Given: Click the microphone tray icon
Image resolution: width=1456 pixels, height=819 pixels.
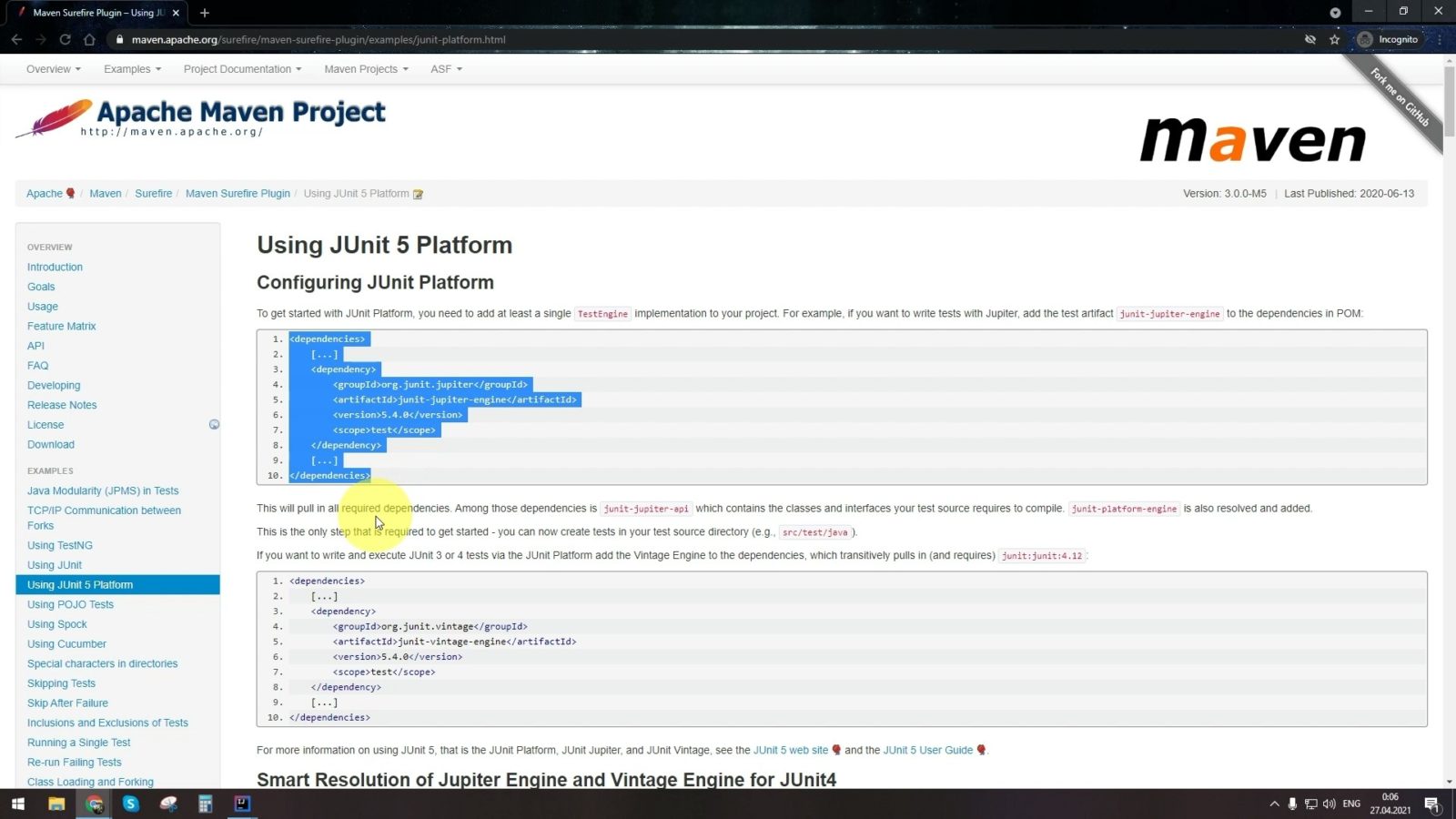Looking at the screenshot, I should pos(1292,804).
